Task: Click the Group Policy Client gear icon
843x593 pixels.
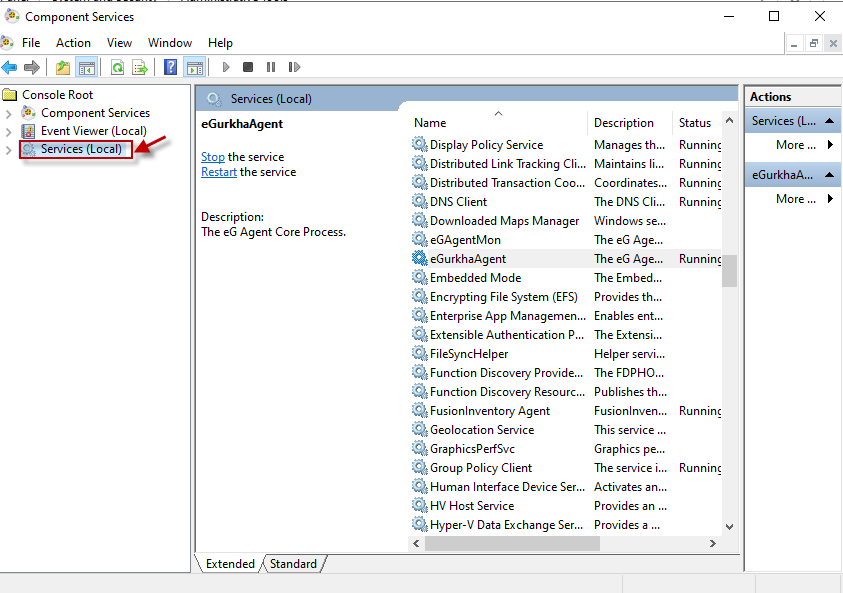Action: (x=420, y=467)
